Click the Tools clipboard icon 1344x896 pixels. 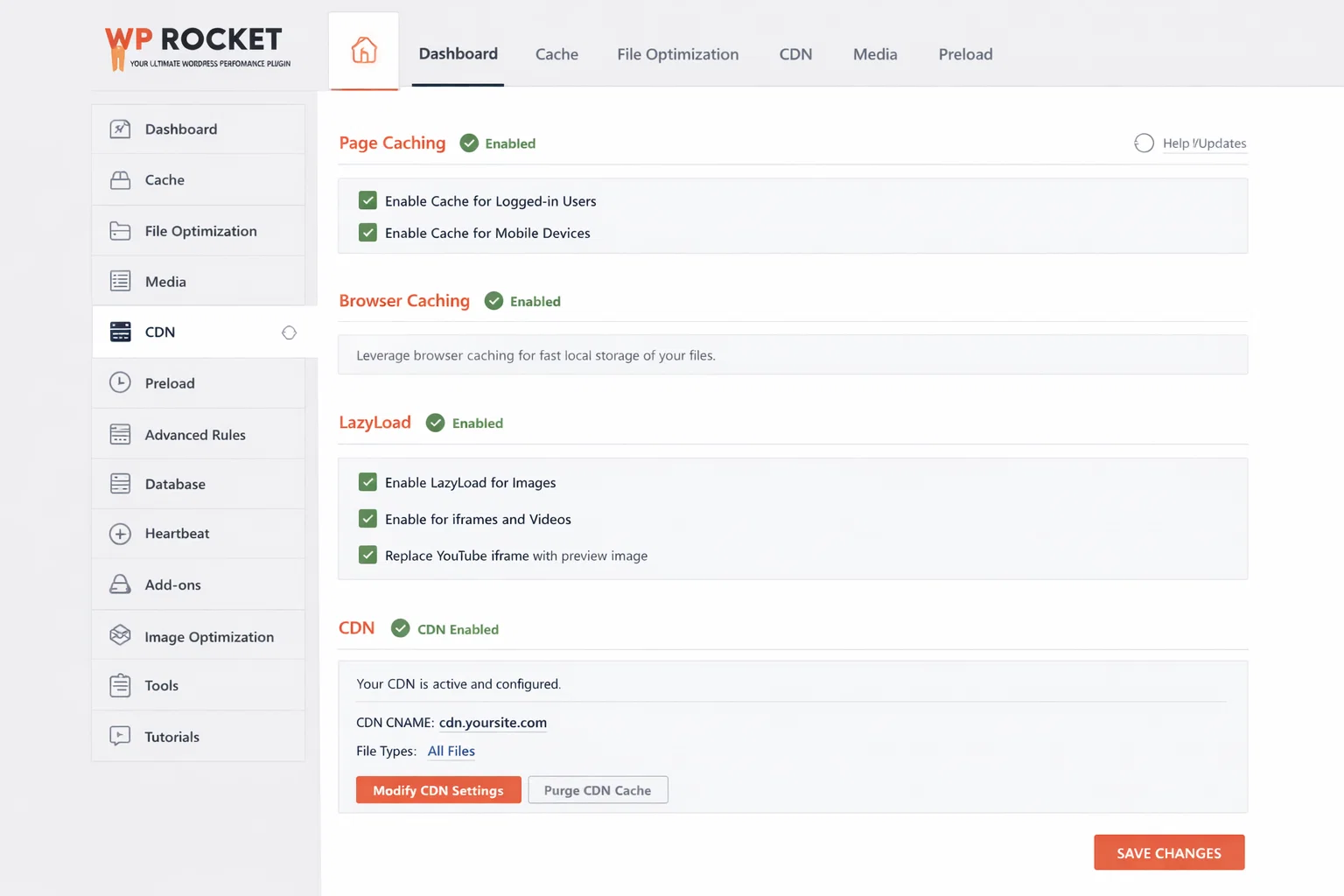(x=121, y=685)
